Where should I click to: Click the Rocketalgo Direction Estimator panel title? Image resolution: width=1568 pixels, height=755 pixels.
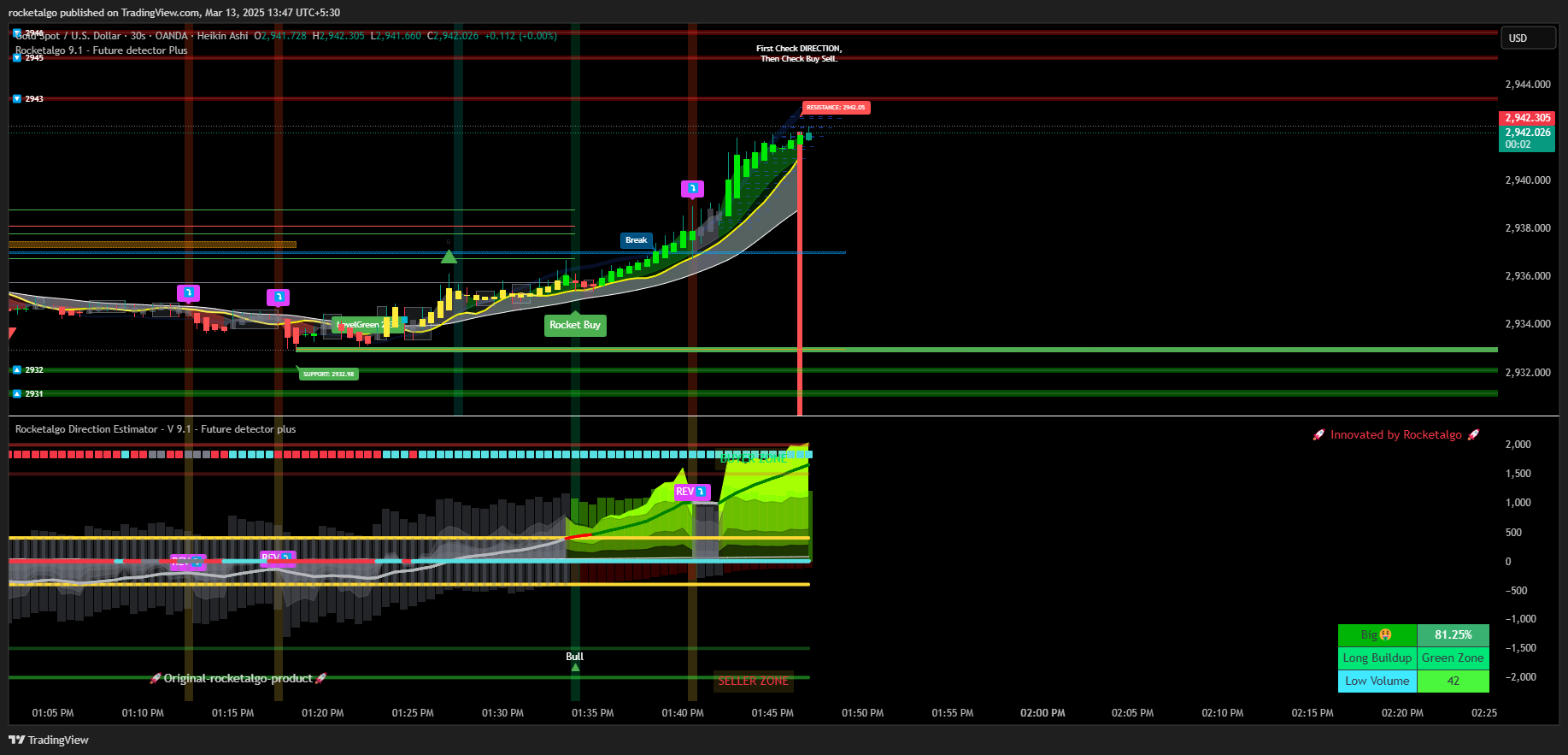pos(156,429)
